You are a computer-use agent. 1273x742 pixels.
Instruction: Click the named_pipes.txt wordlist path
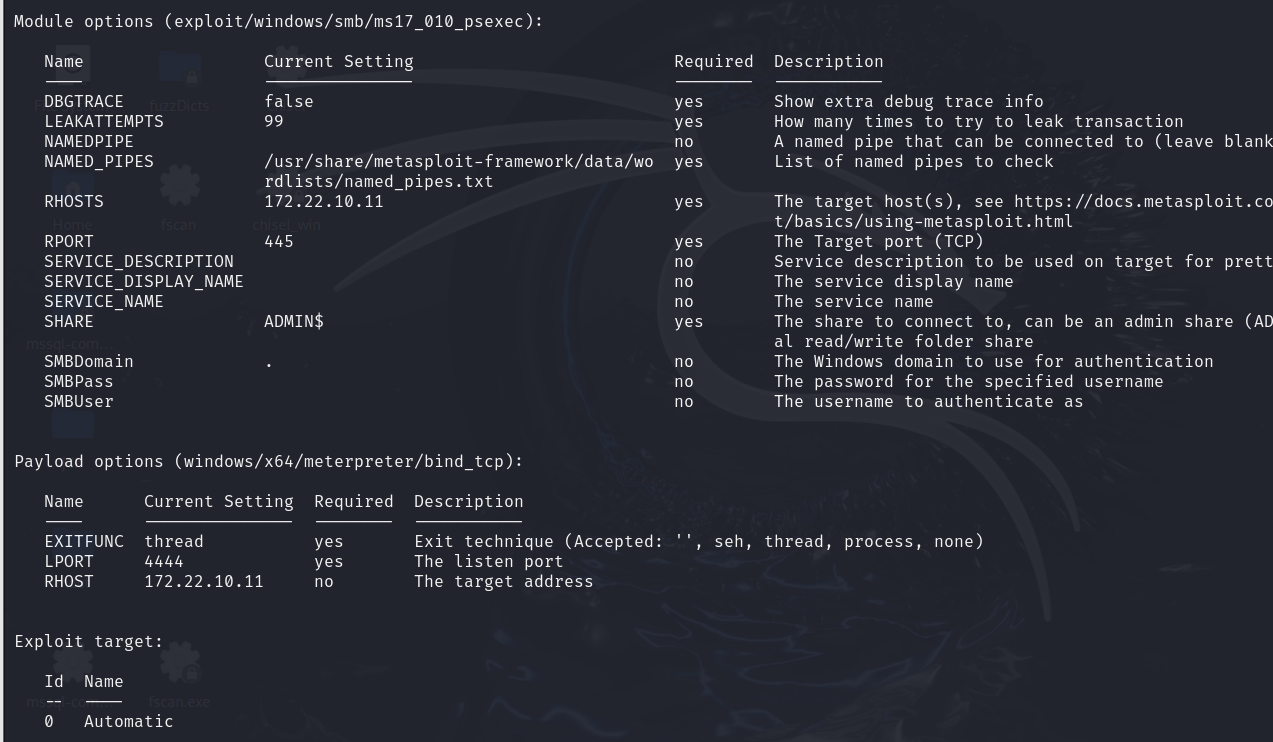click(458, 171)
